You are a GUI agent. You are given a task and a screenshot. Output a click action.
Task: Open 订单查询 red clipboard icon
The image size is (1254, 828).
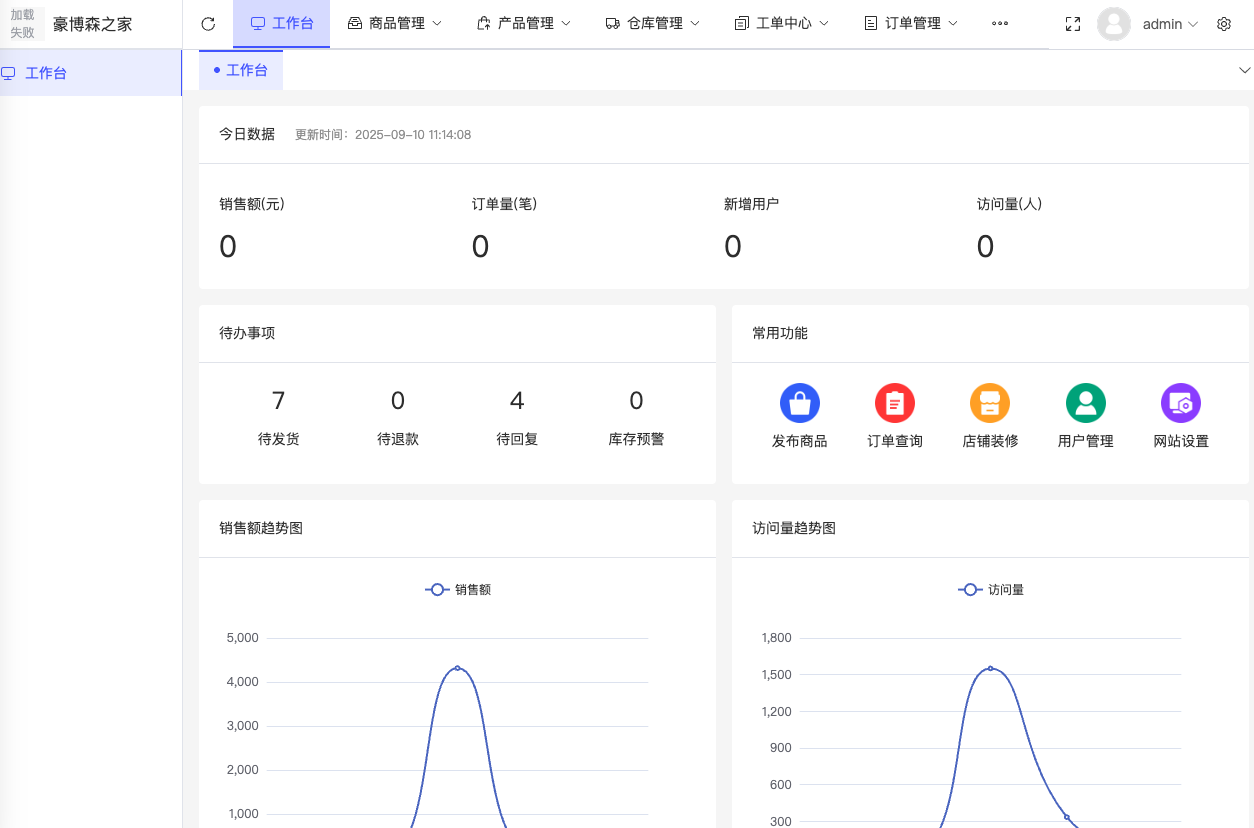click(894, 403)
